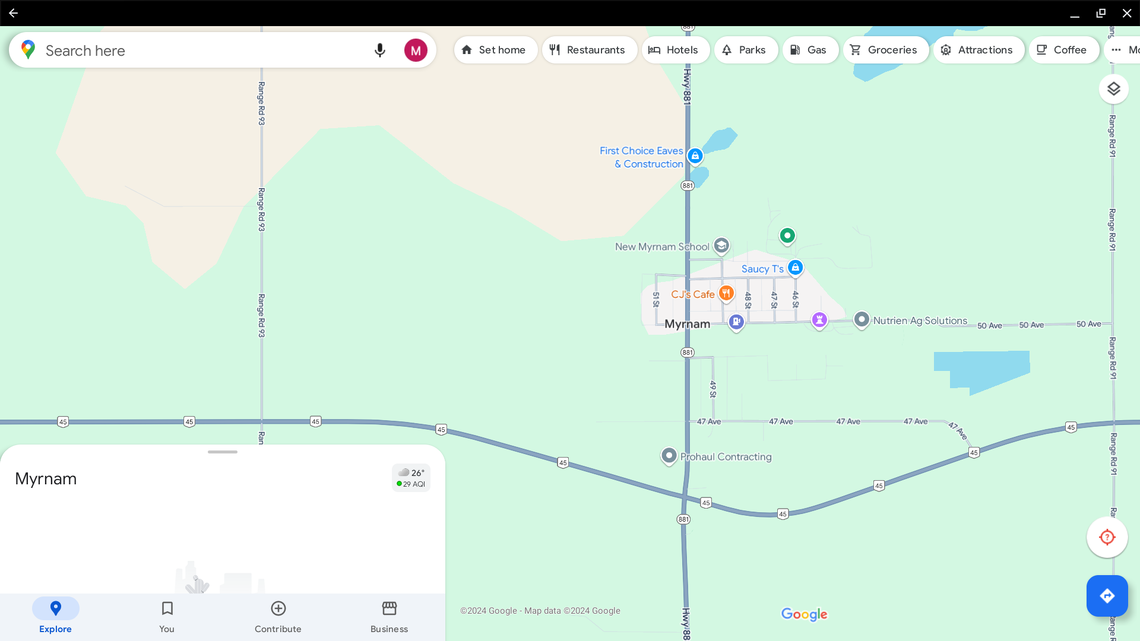Select the Nutrien Ag Solutions marker
The height and width of the screenshot is (641, 1140).
pyautogui.click(x=862, y=320)
